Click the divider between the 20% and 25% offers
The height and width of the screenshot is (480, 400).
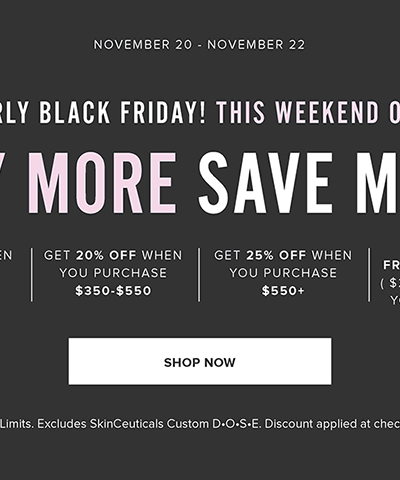click(x=199, y=275)
